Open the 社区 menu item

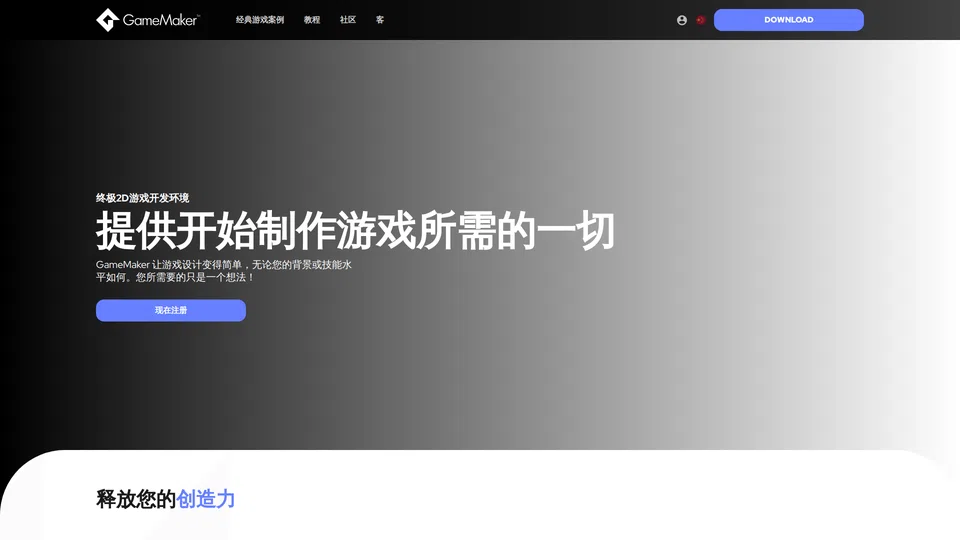click(x=348, y=20)
